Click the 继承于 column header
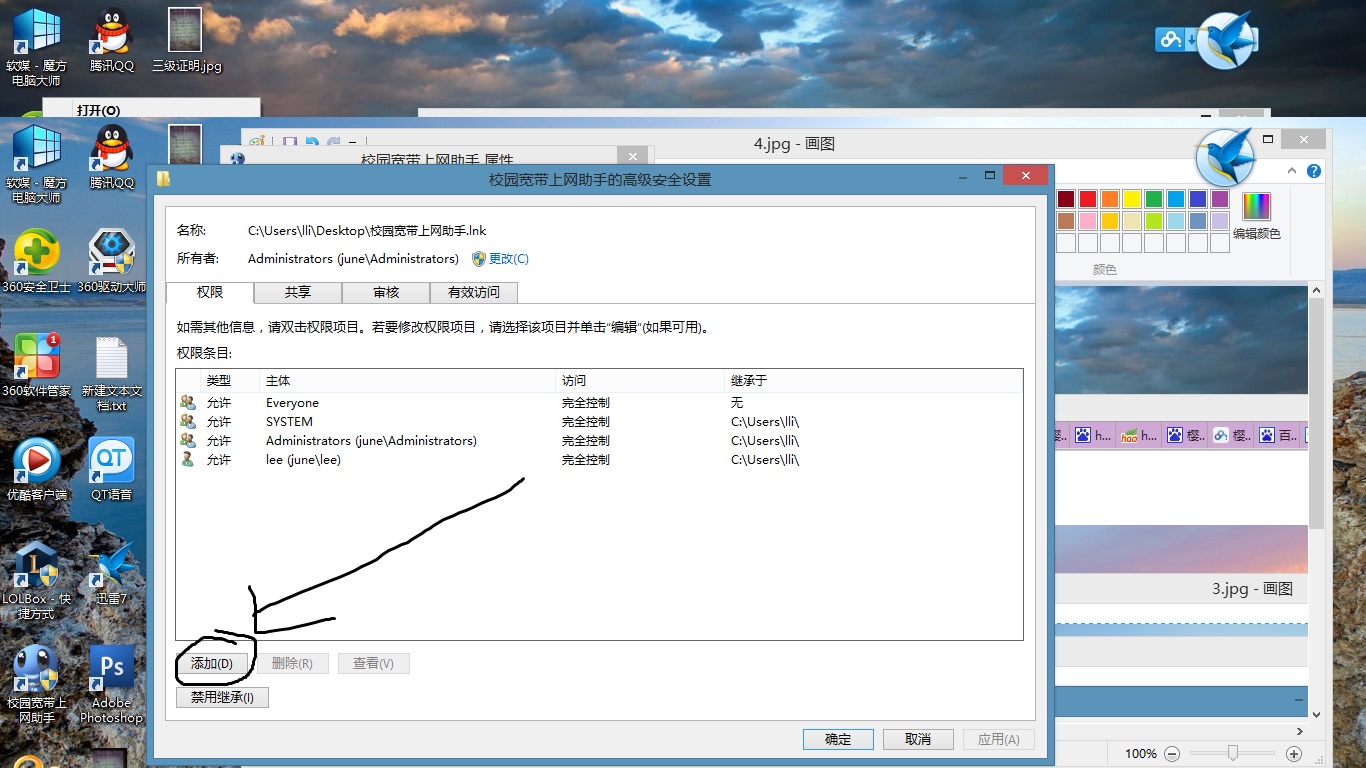 pos(873,381)
